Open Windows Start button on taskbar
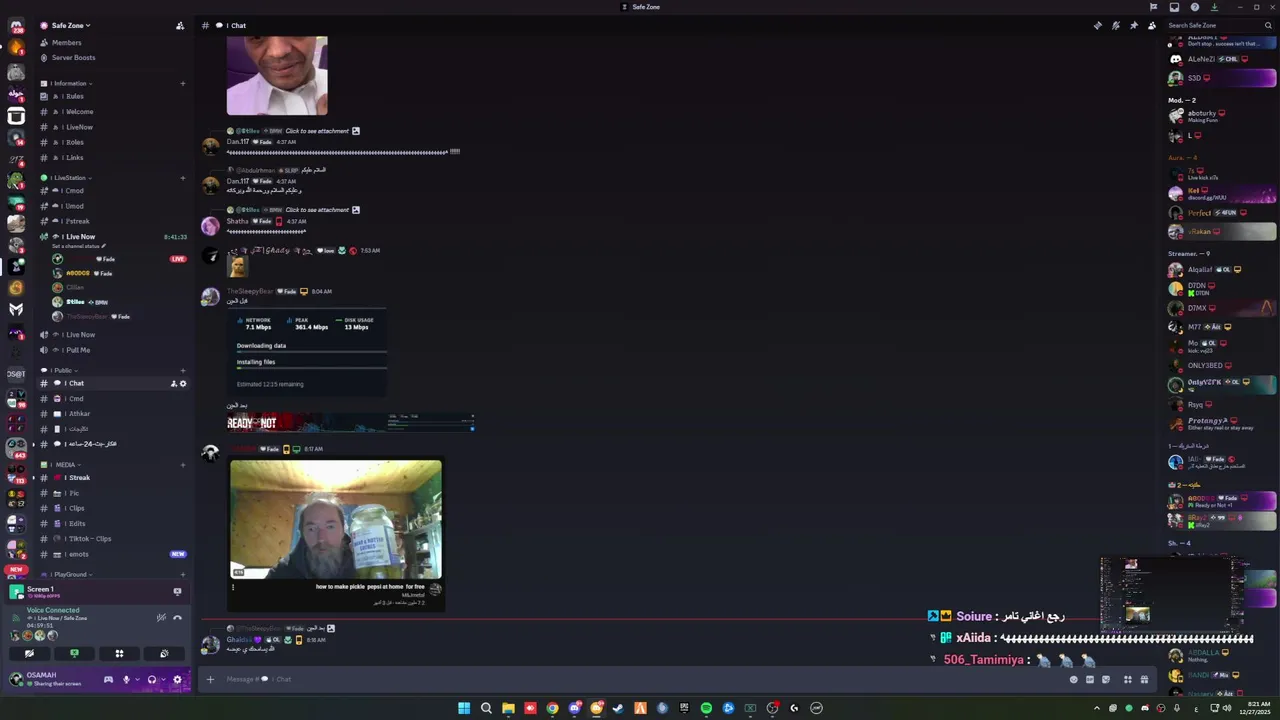The height and width of the screenshot is (720, 1280). click(464, 708)
